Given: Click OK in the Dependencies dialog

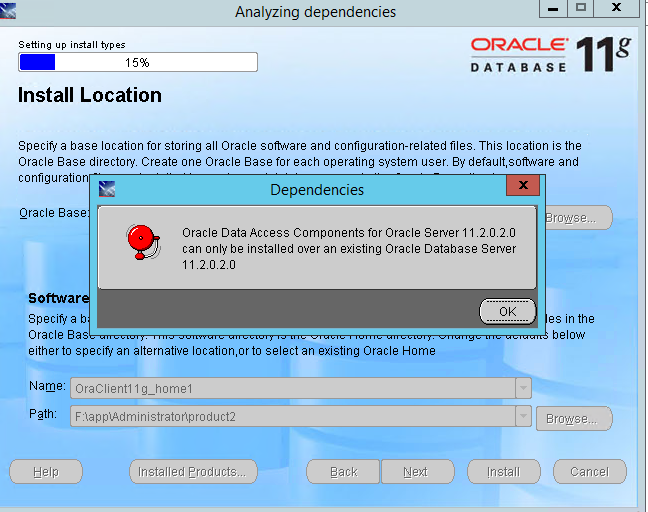Looking at the screenshot, I should click(507, 312).
